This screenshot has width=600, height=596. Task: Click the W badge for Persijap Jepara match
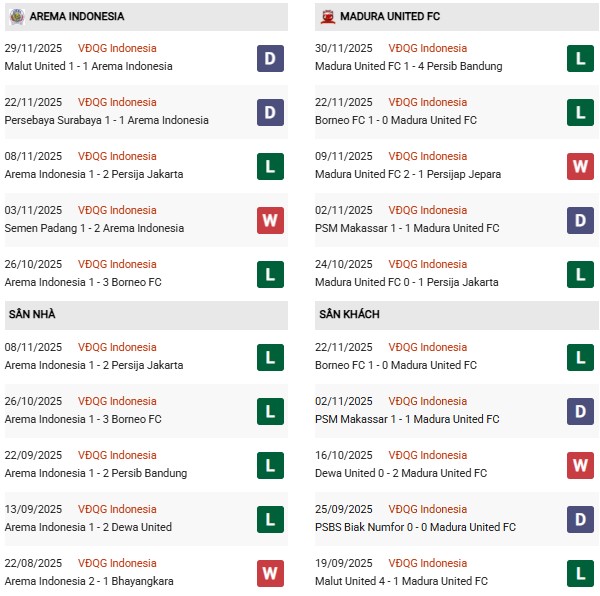tap(581, 166)
